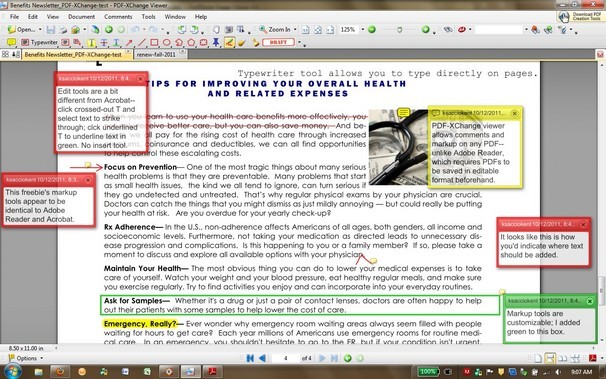Select the Hand tool
The width and height of the screenshot is (606, 379).
tap(216, 29)
